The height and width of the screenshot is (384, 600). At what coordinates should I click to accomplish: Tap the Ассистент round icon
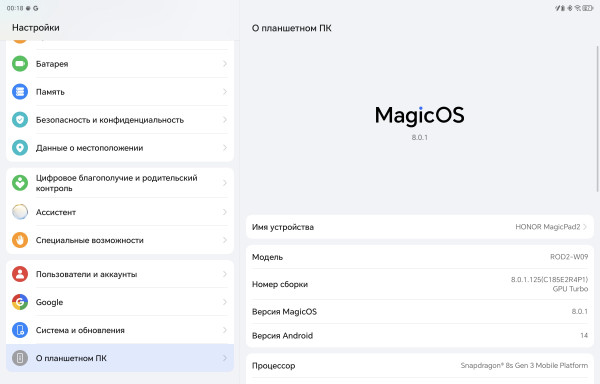point(20,212)
